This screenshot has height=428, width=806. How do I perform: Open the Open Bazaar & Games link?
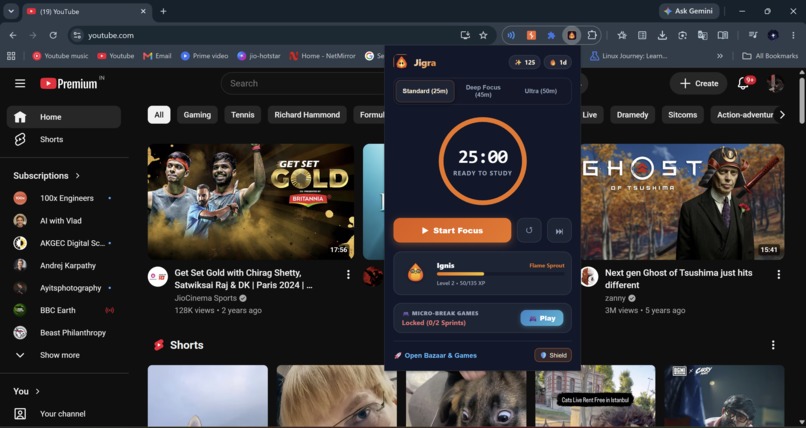436,356
